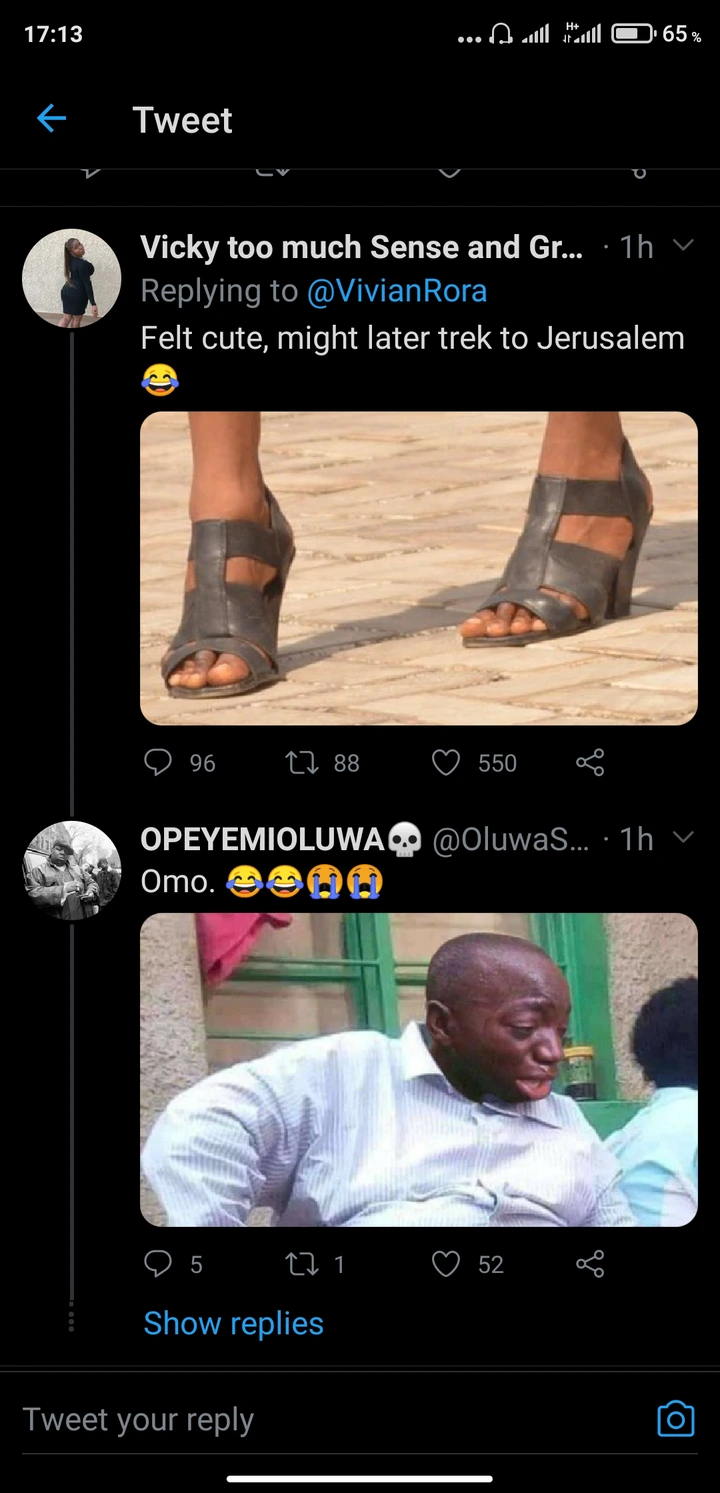Open the crying man reaction image
This screenshot has height=1493, width=720.
[x=418, y=1069]
